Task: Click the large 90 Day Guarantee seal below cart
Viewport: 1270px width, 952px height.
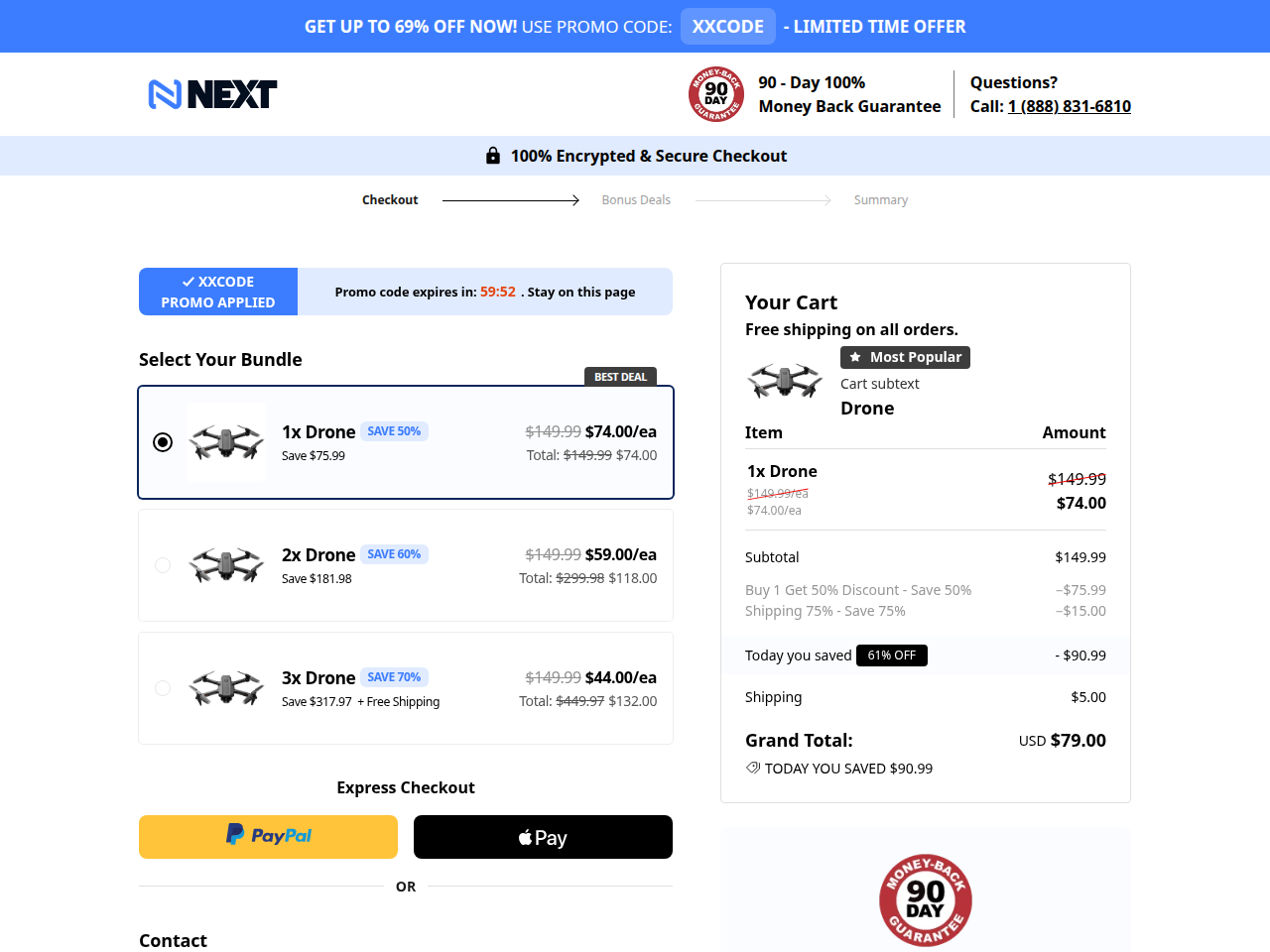Action: click(x=926, y=900)
